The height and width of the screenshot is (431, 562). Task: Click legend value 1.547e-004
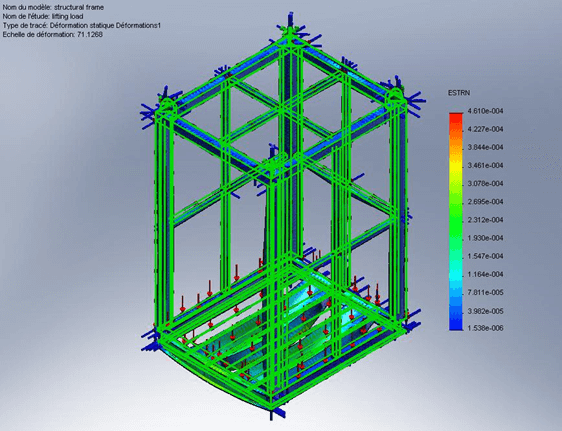(x=485, y=257)
